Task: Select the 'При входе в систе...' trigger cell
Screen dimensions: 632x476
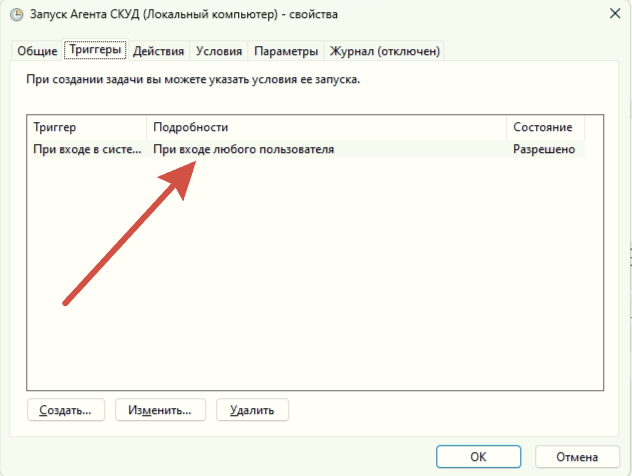Action: click(x=87, y=149)
